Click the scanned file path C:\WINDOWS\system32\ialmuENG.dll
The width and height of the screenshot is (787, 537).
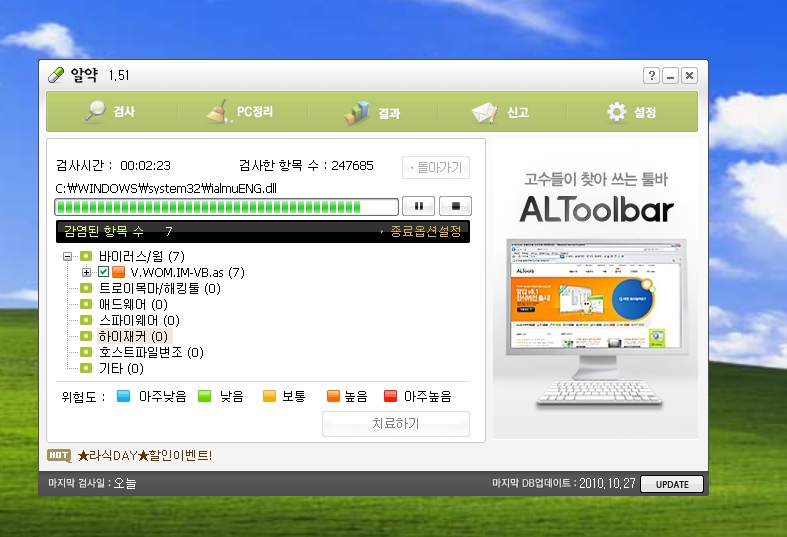pyautogui.click(x=166, y=189)
